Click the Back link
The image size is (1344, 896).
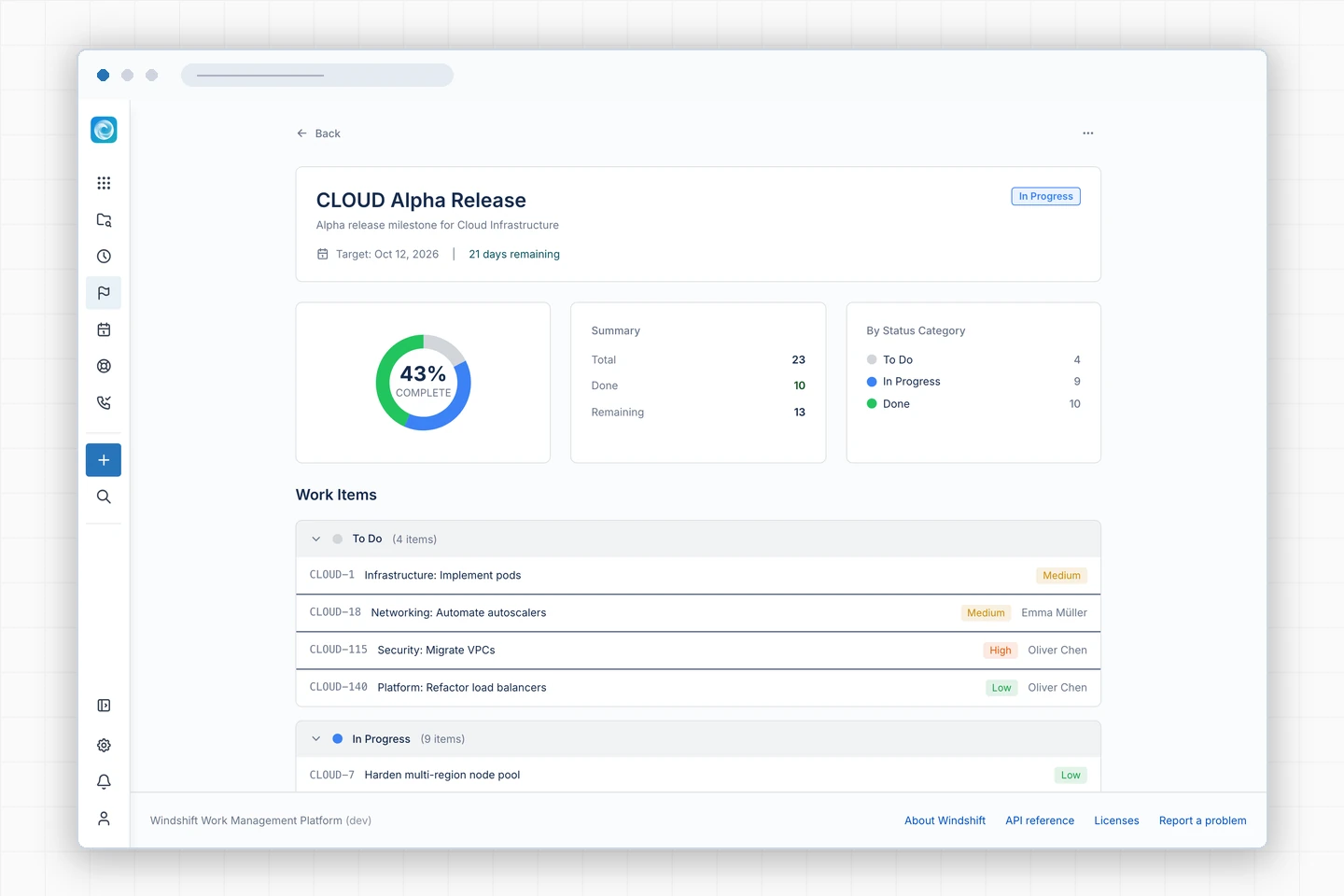318,133
